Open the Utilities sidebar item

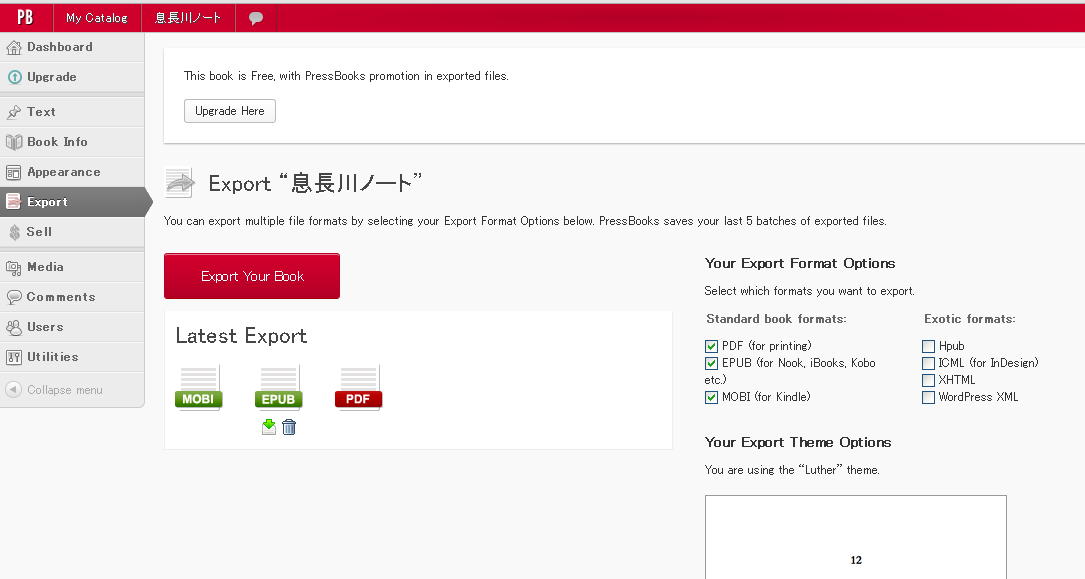coord(72,357)
